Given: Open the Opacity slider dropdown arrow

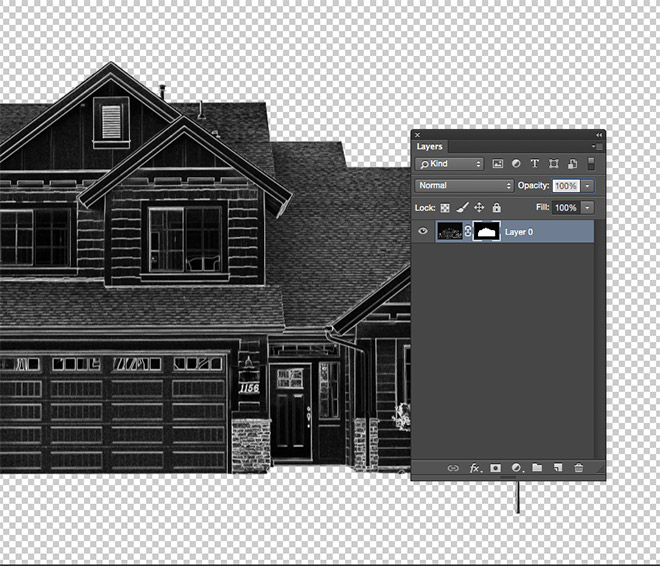Looking at the screenshot, I should [x=587, y=186].
